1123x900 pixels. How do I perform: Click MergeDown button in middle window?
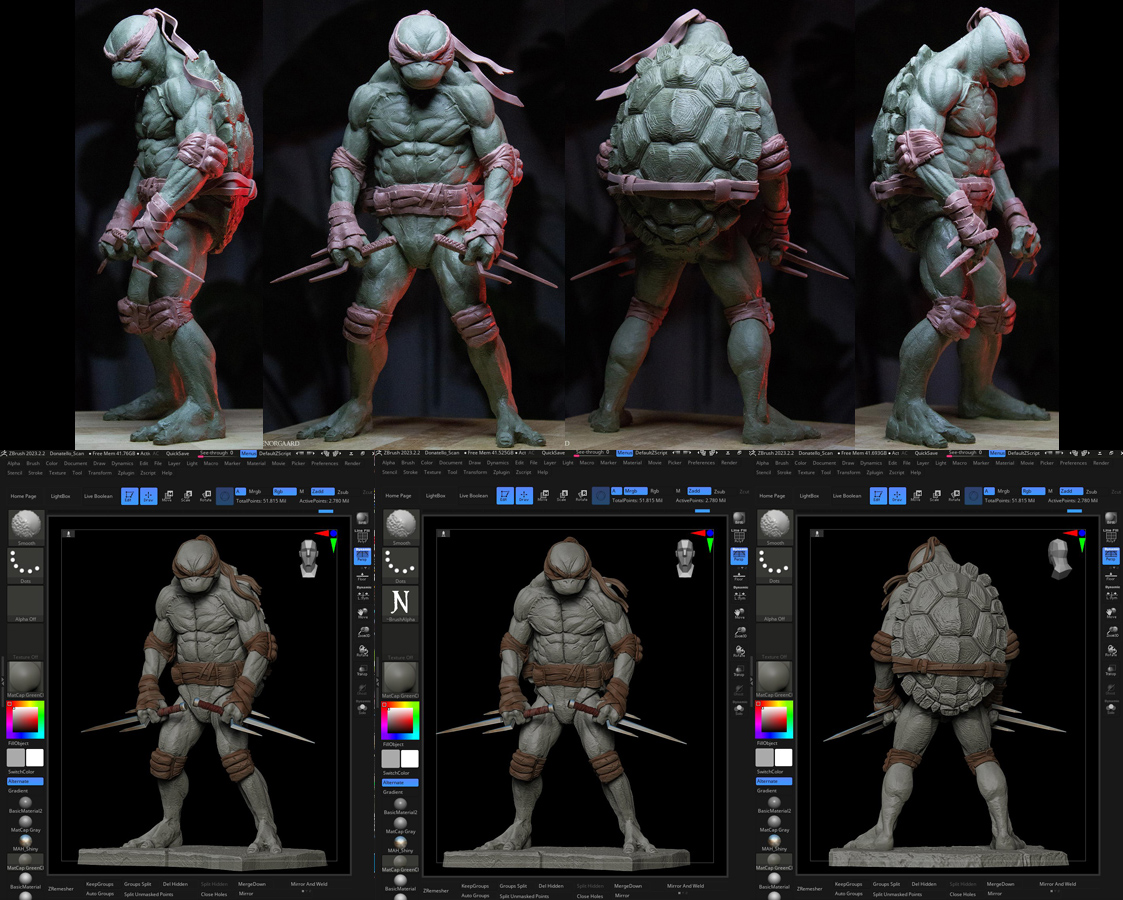click(x=627, y=886)
